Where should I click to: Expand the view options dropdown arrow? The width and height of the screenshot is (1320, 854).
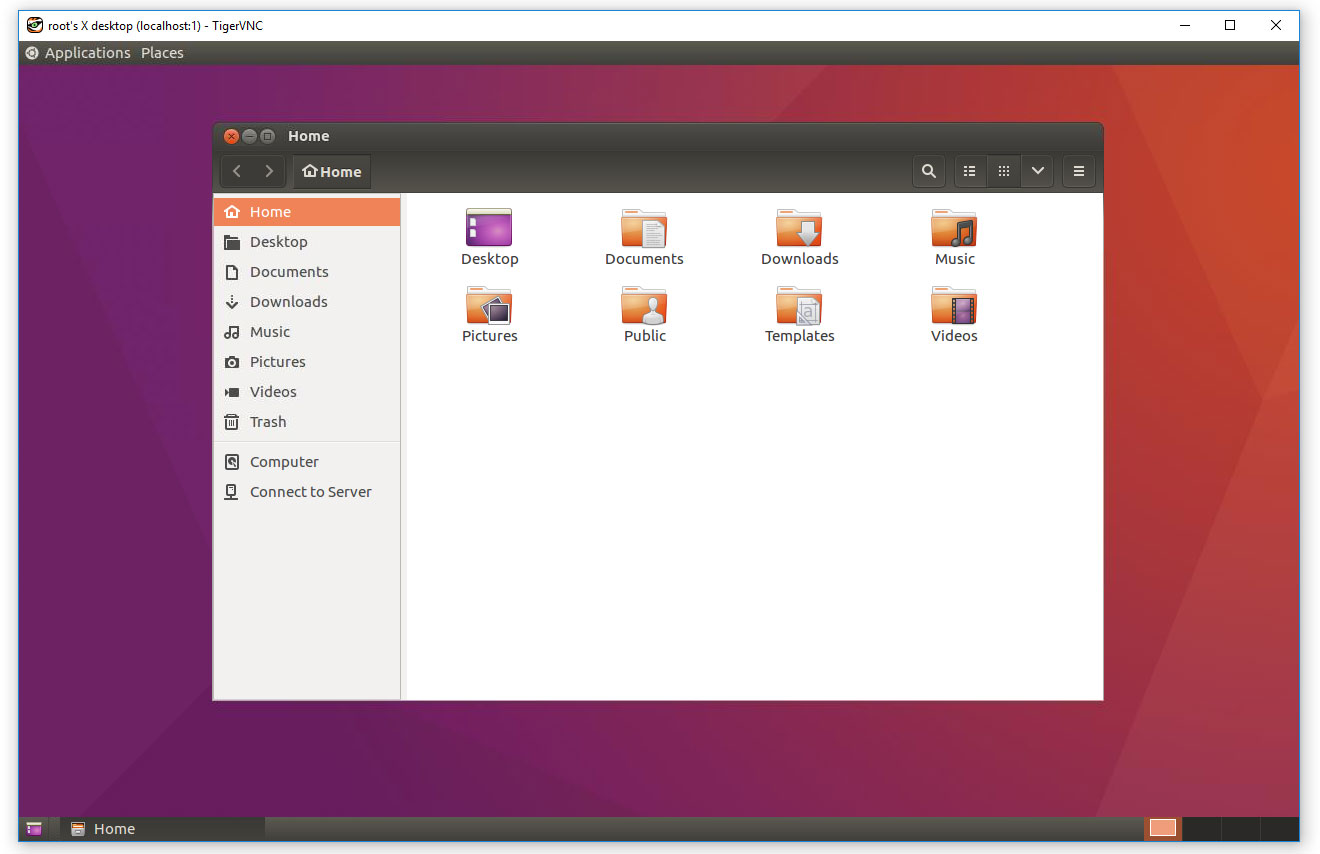click(x=1038, y=171)
